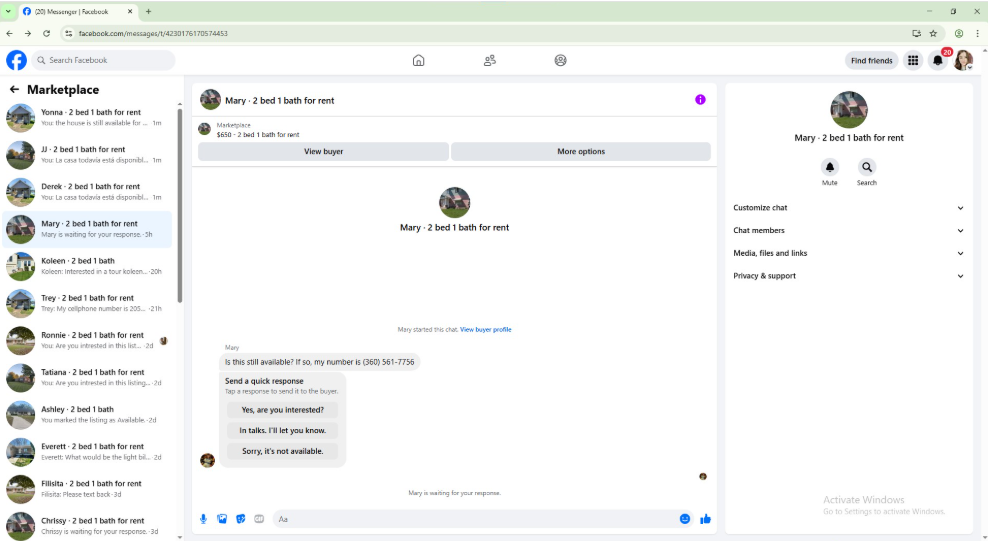This screenshot has height=541, width=988.
Task: Open the emoji picker icon
Action: pyautogui.click(x=685, y=519)
